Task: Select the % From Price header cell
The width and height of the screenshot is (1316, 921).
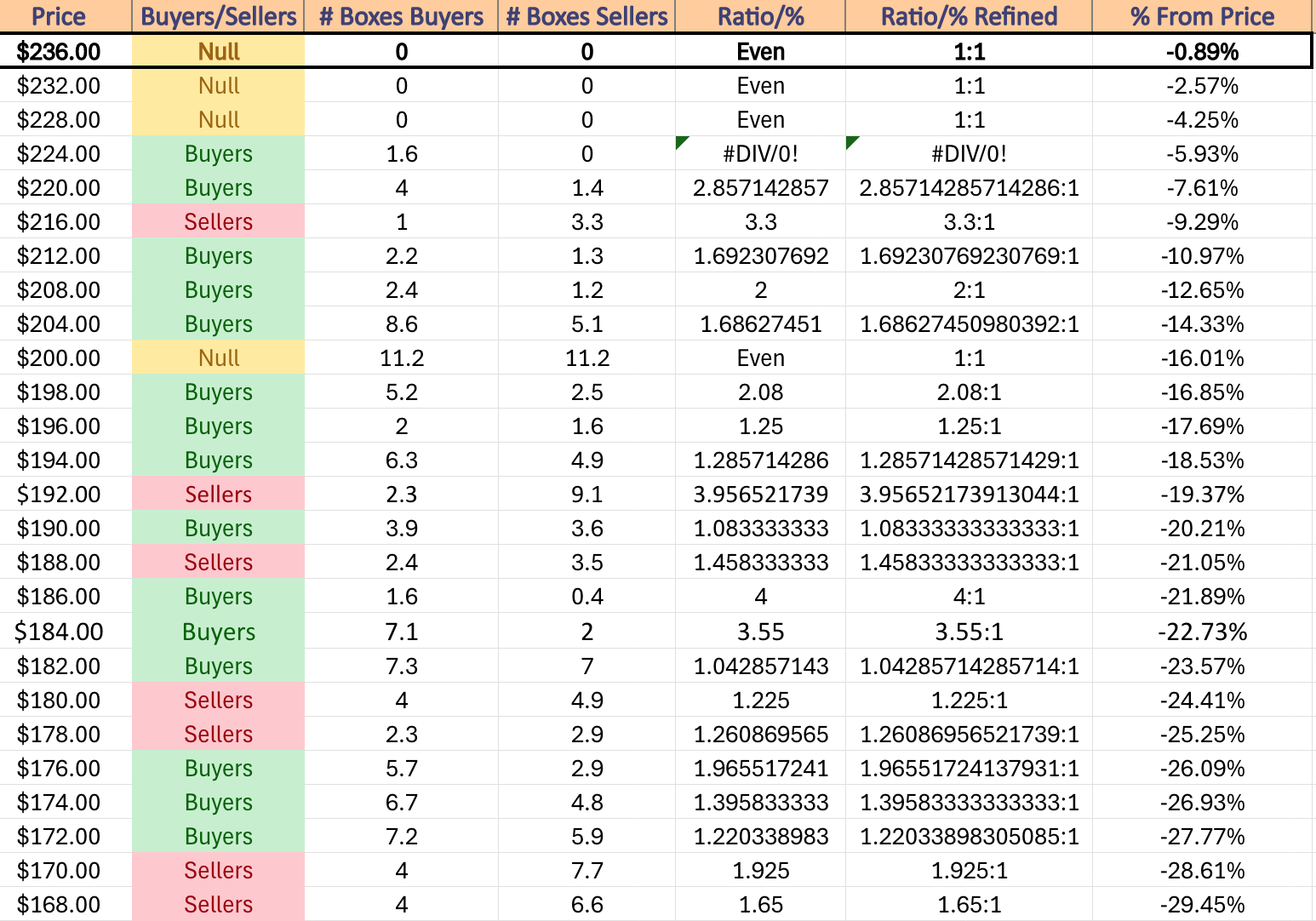Action: click(1202, 16)
